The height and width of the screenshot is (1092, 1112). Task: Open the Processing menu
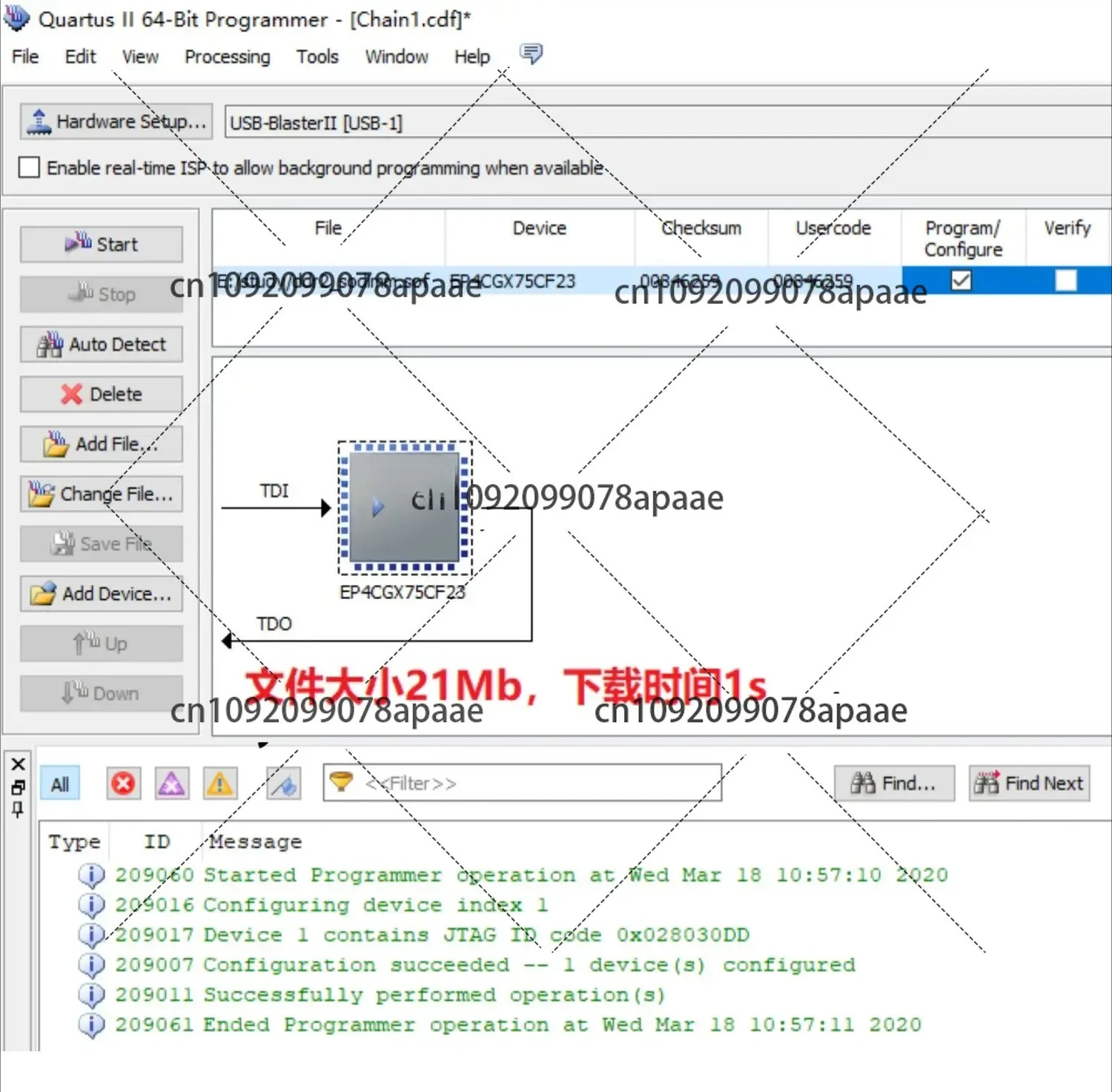click(227, 57)
